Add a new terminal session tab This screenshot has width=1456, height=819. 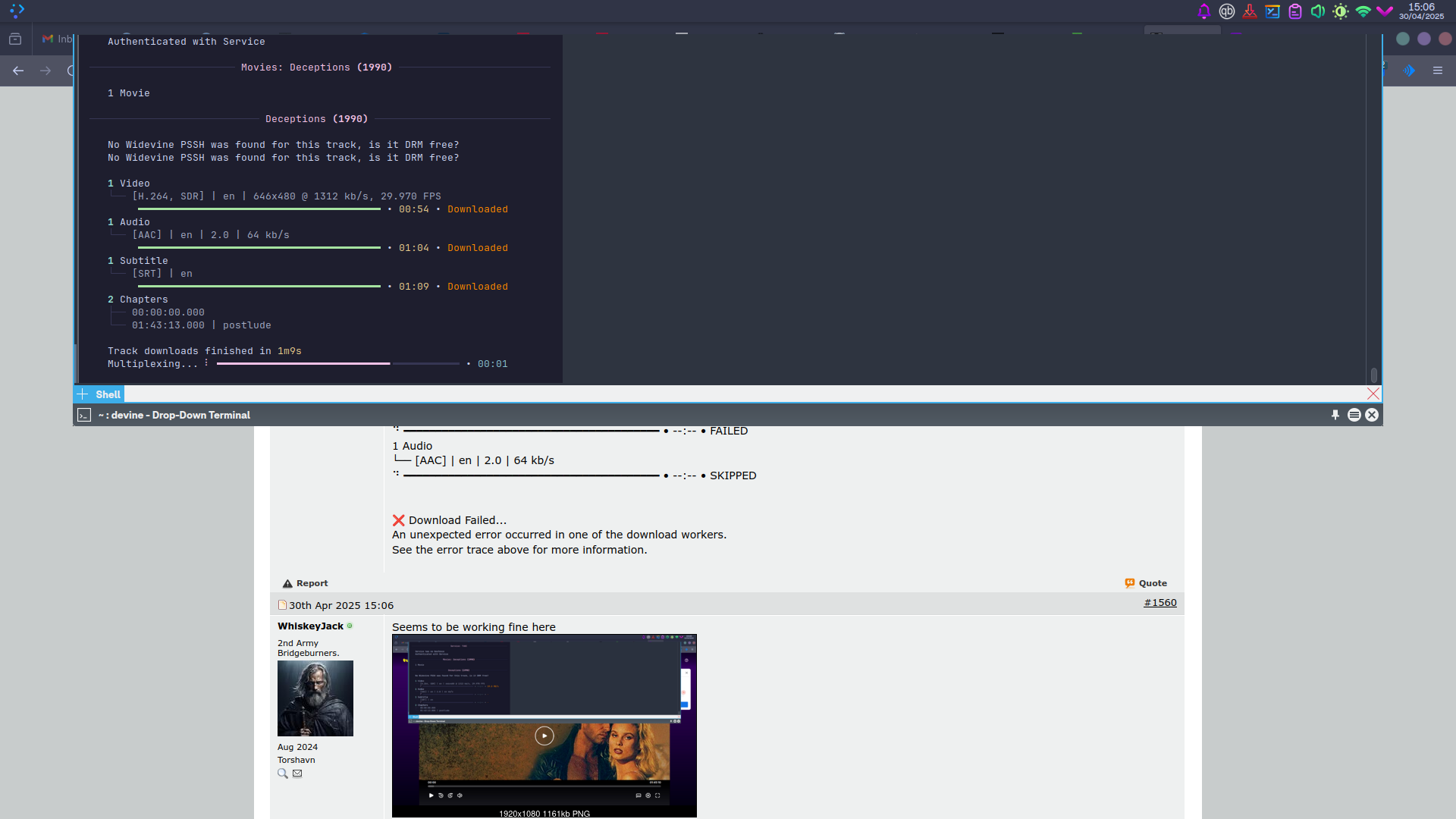(83, 394)
